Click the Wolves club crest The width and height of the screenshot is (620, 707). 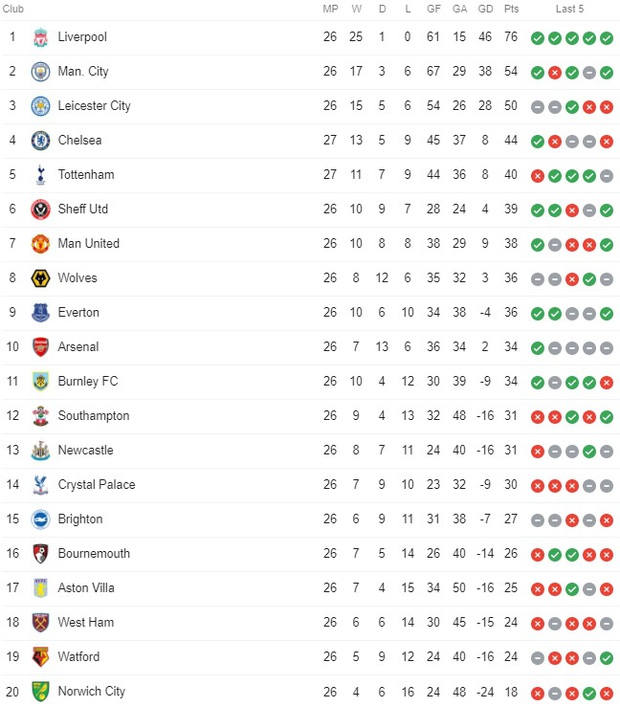[x=41, y=278]
